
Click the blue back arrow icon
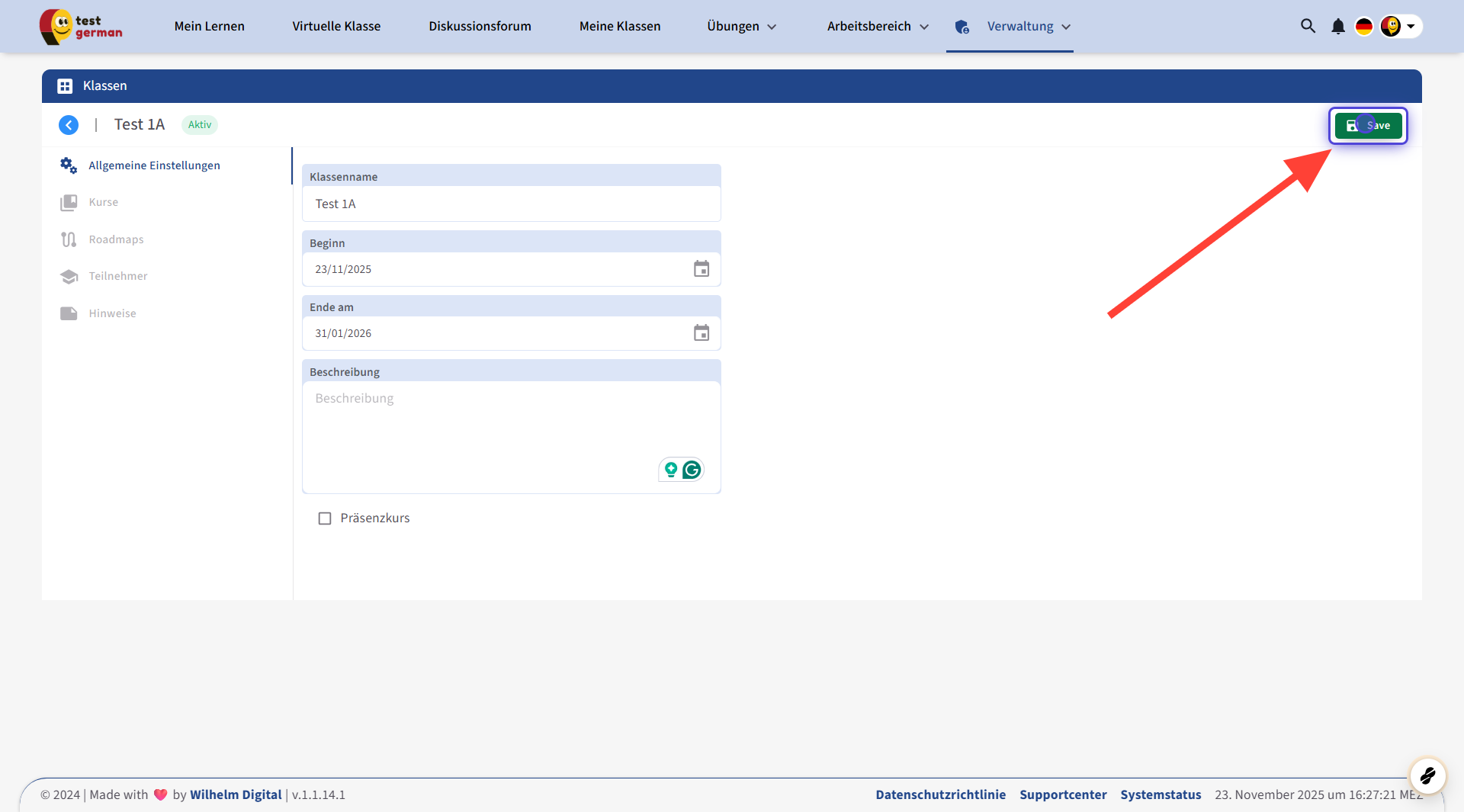(x=69, y=125)
